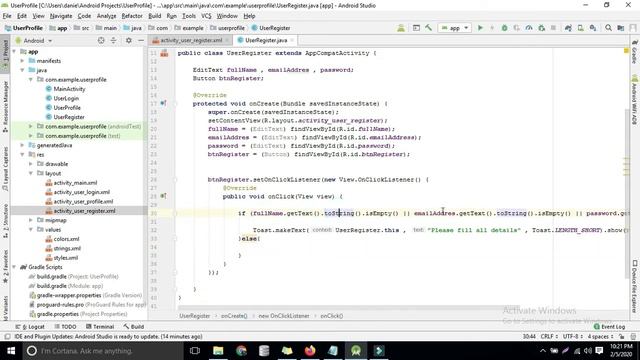Click Cortana search box in taskbar
This screenshot has width=640, height=360.
coord(102,351)
